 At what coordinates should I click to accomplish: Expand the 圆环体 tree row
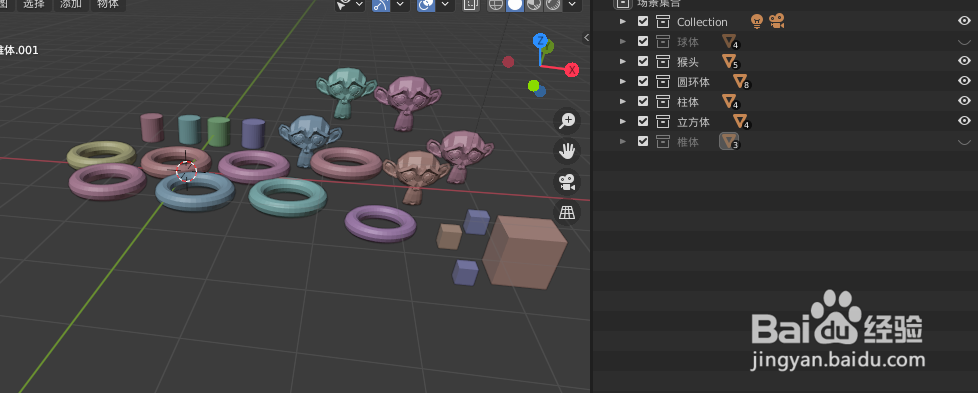622,82
